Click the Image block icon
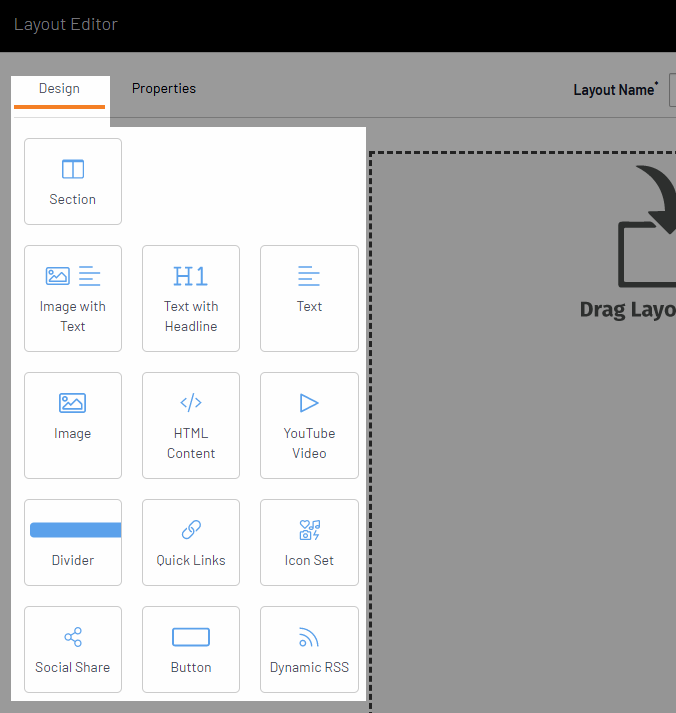Viewport: 676px width, 713px height. click(72, 403)
